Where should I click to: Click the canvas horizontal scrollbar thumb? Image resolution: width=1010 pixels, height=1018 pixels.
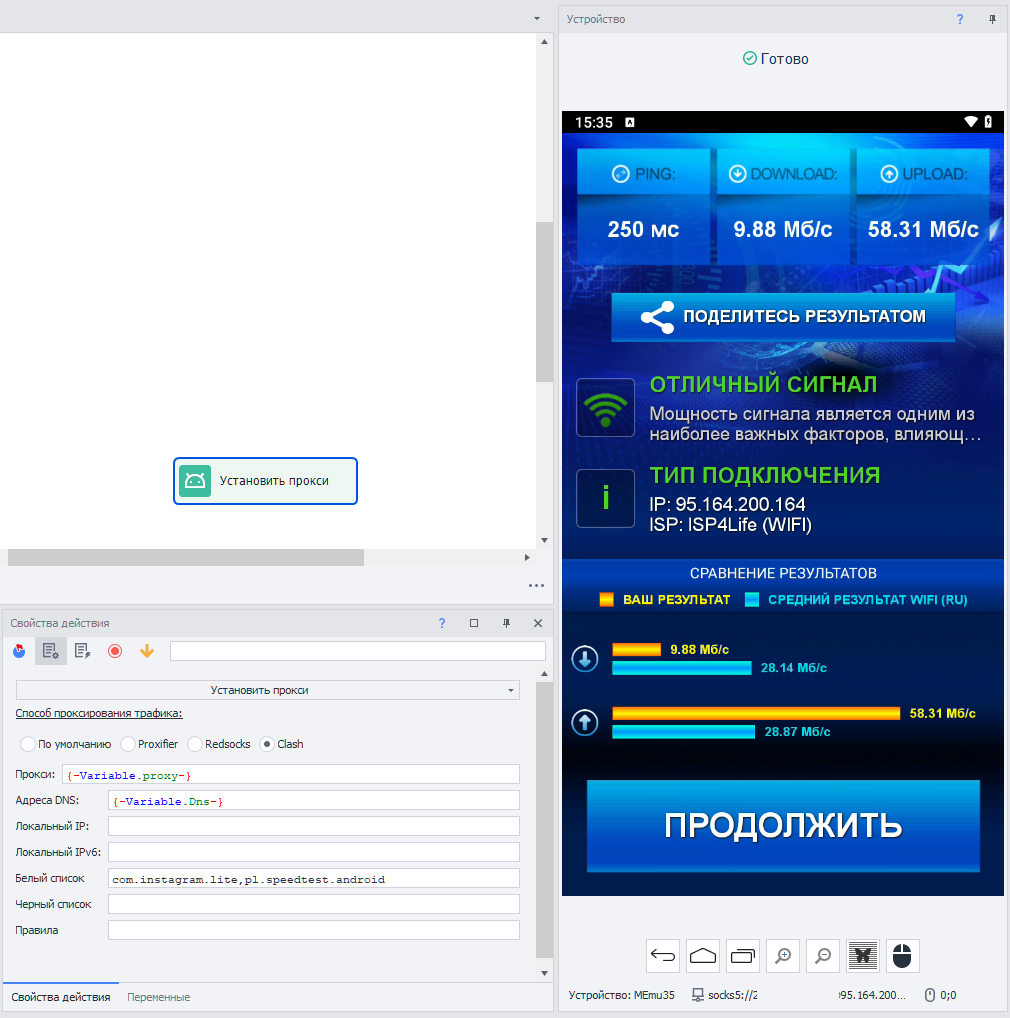click(186, 558)
